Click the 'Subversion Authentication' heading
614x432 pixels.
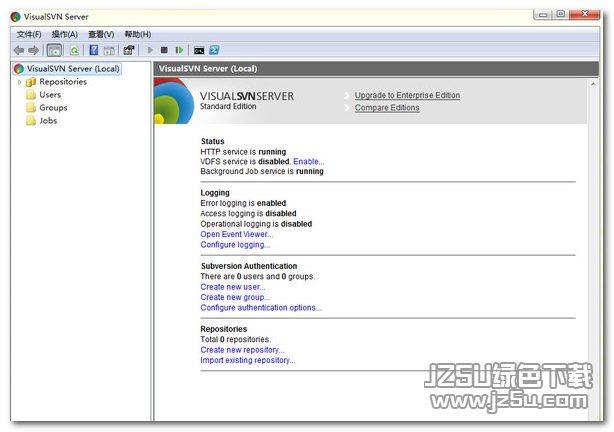(249, 266)
